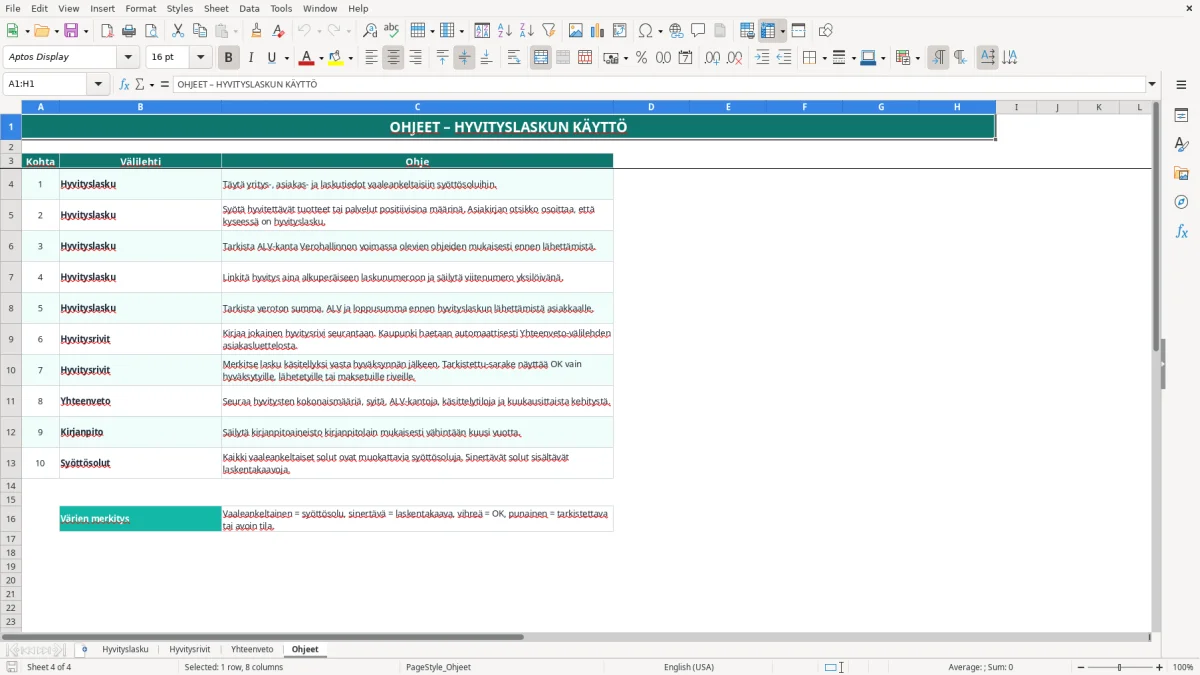Insert a hyperlink
Screen dimensions: 1200x675
[676, 31]
